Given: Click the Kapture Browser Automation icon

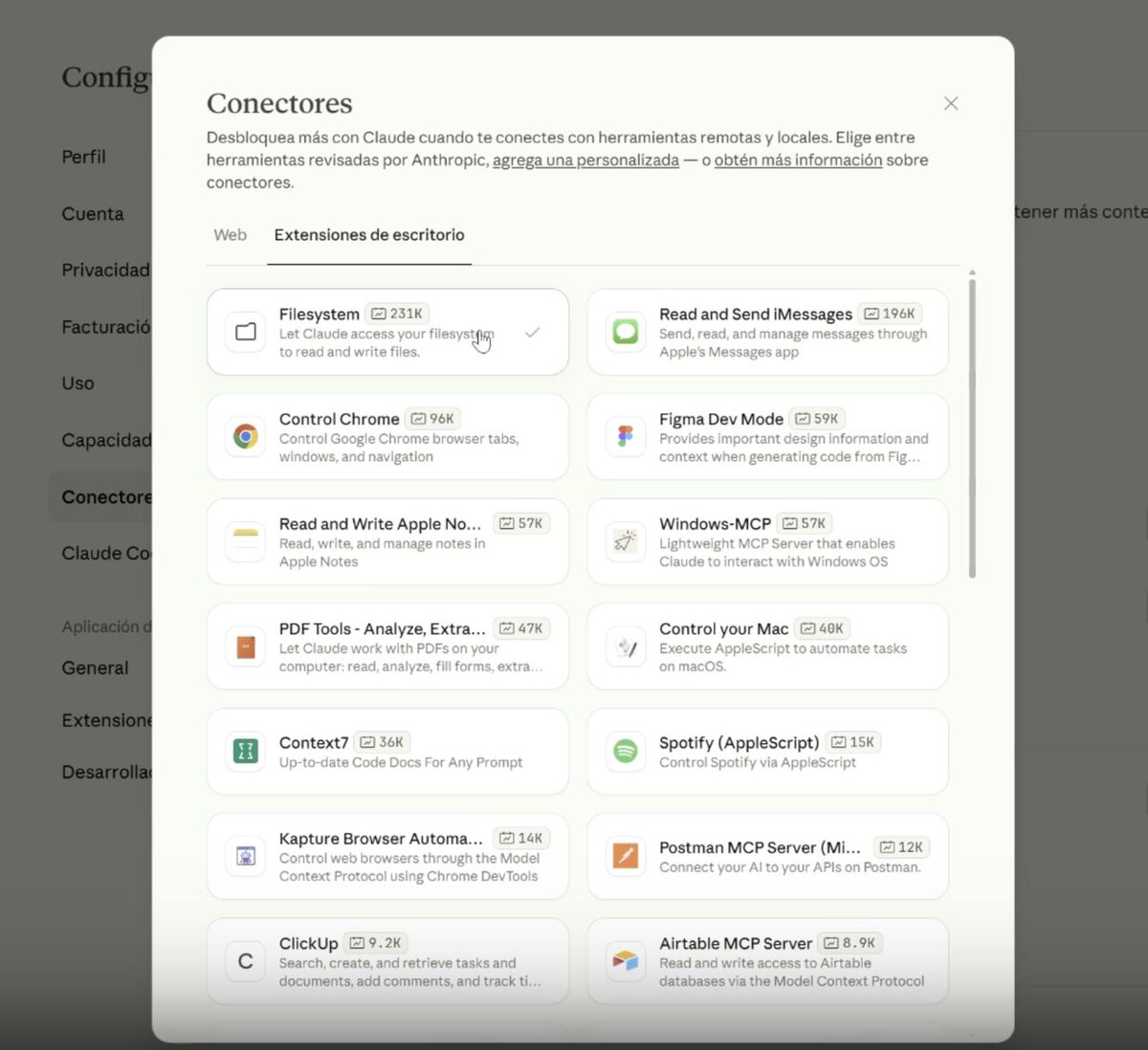Looking at the screenshot, I should (246, 856).
